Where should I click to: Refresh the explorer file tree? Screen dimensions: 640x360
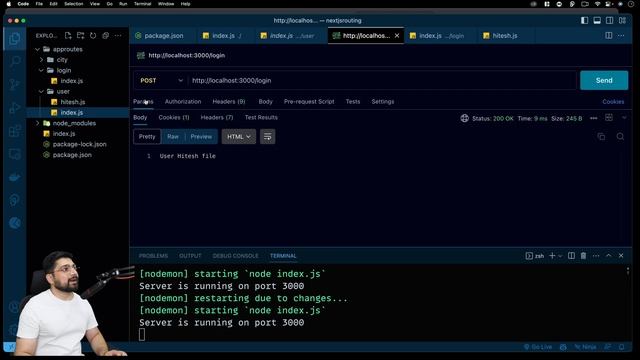coord(93,36)
